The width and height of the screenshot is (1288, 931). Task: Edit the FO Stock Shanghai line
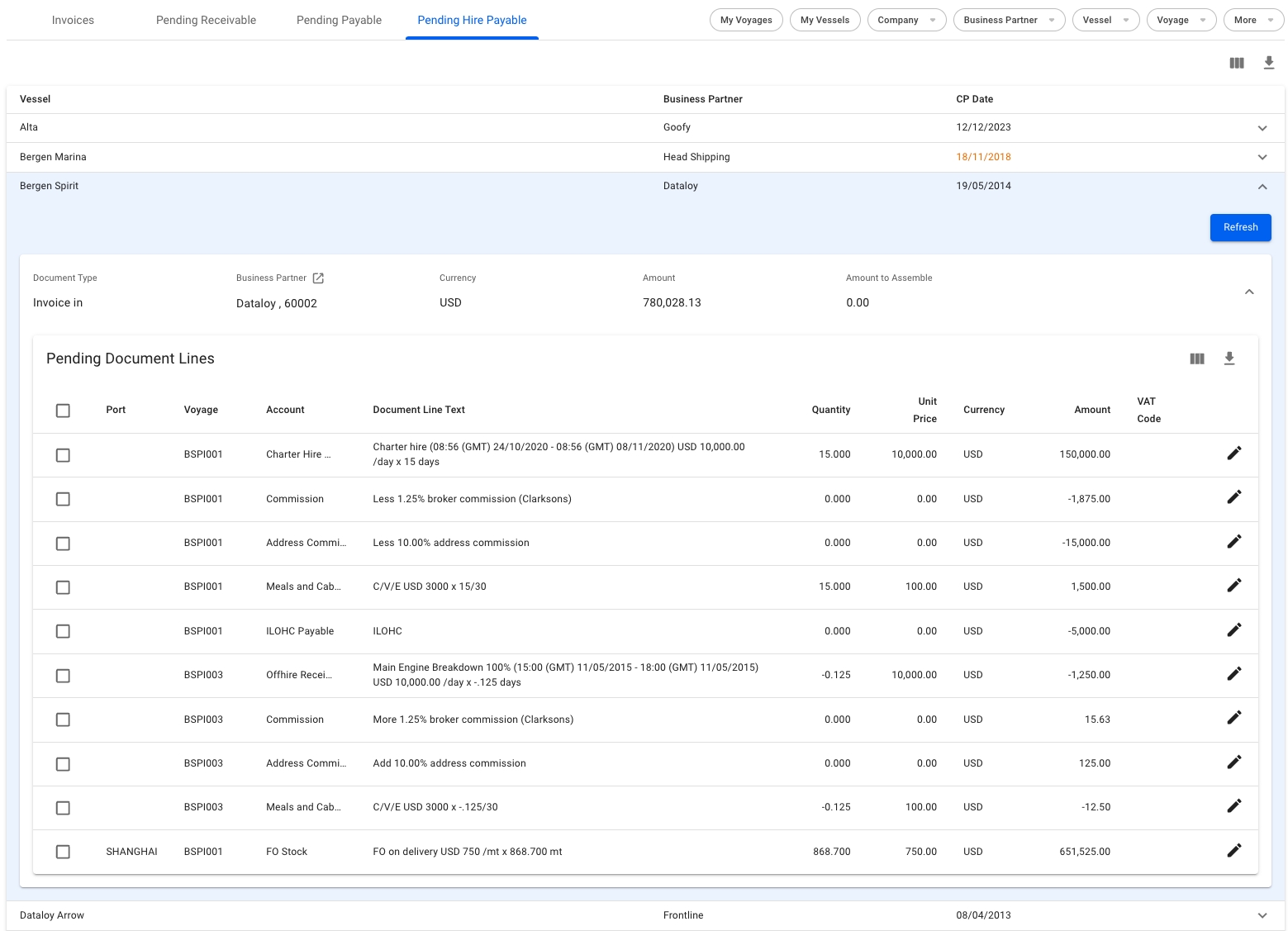tap(1233, 851)
